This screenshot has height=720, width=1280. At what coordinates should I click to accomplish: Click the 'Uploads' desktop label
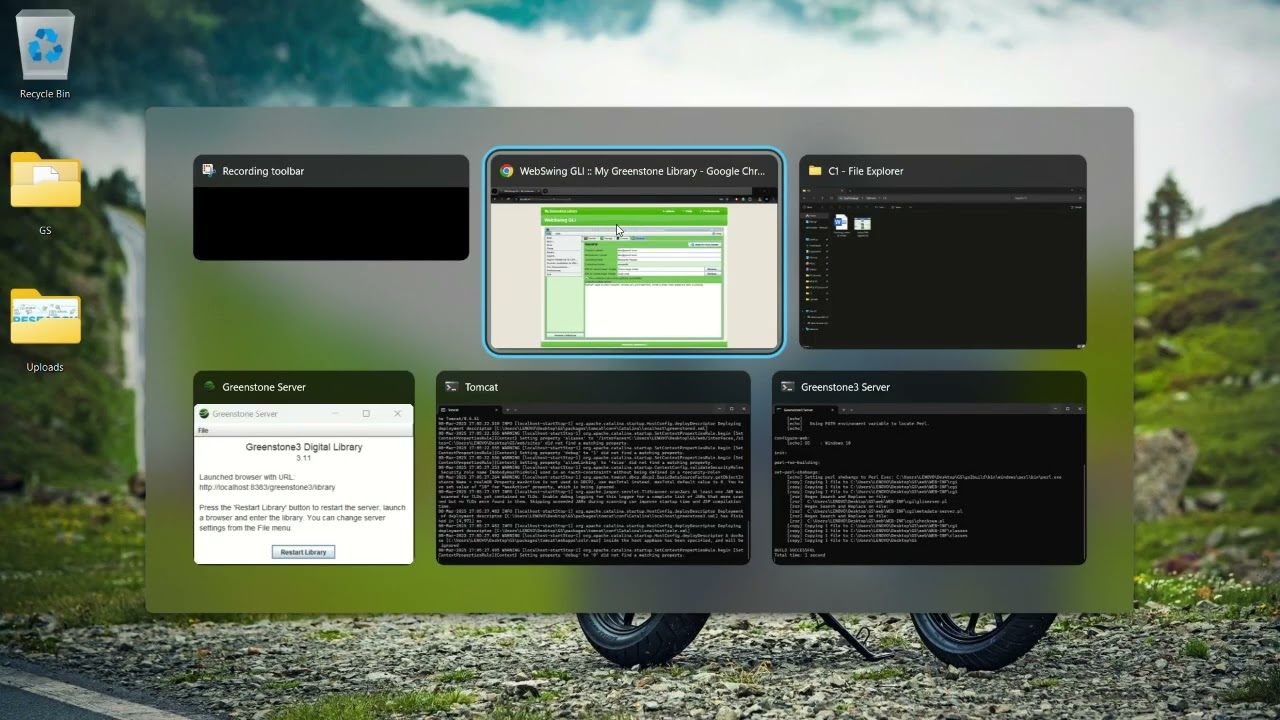pyautogui.click(x=45, y=367)
